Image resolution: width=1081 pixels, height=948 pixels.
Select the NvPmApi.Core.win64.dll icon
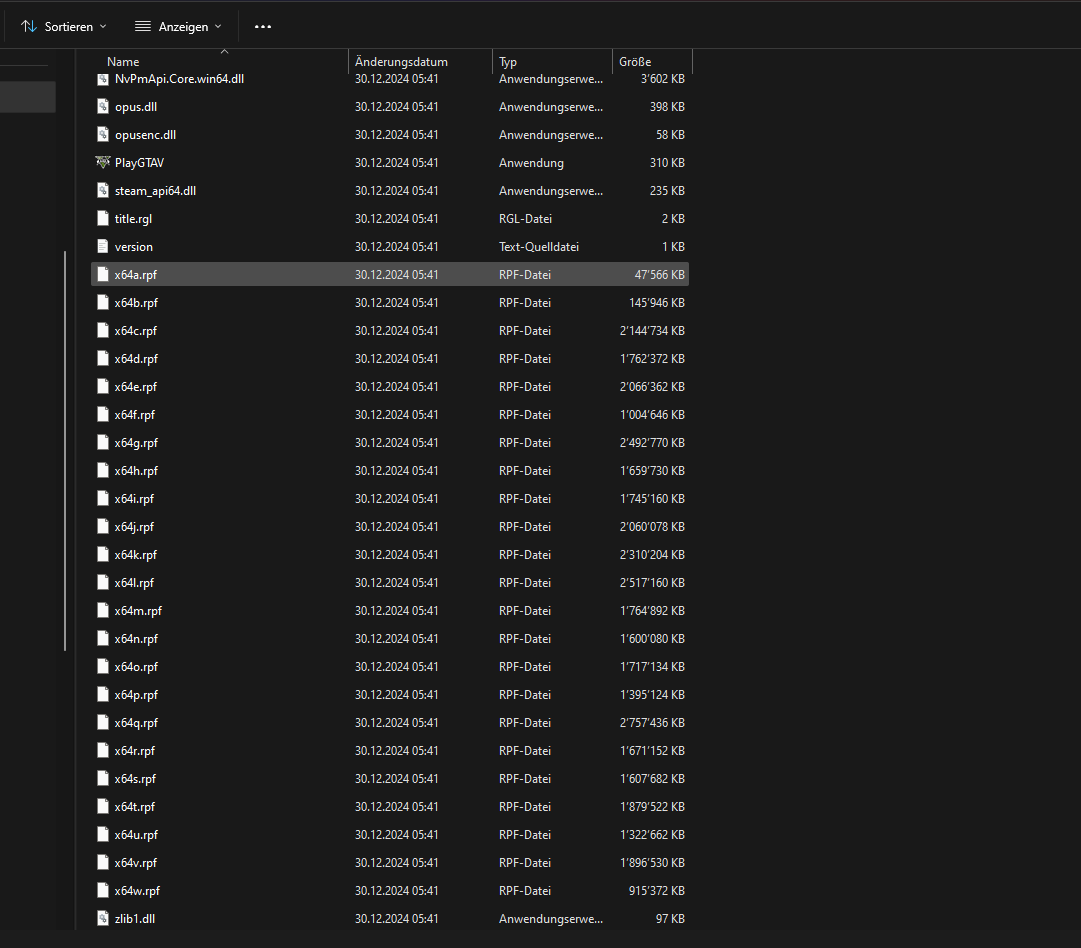102,78
